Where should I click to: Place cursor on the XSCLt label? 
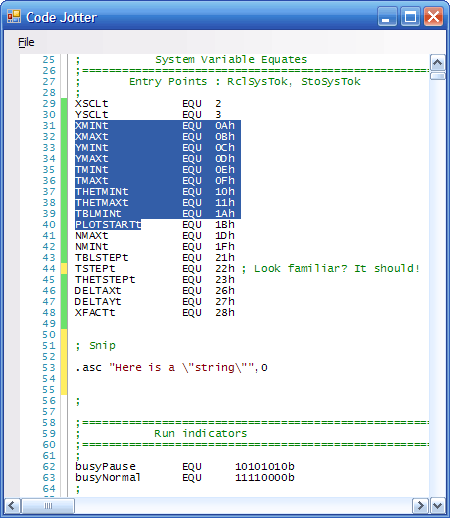[x=91, y=104]
